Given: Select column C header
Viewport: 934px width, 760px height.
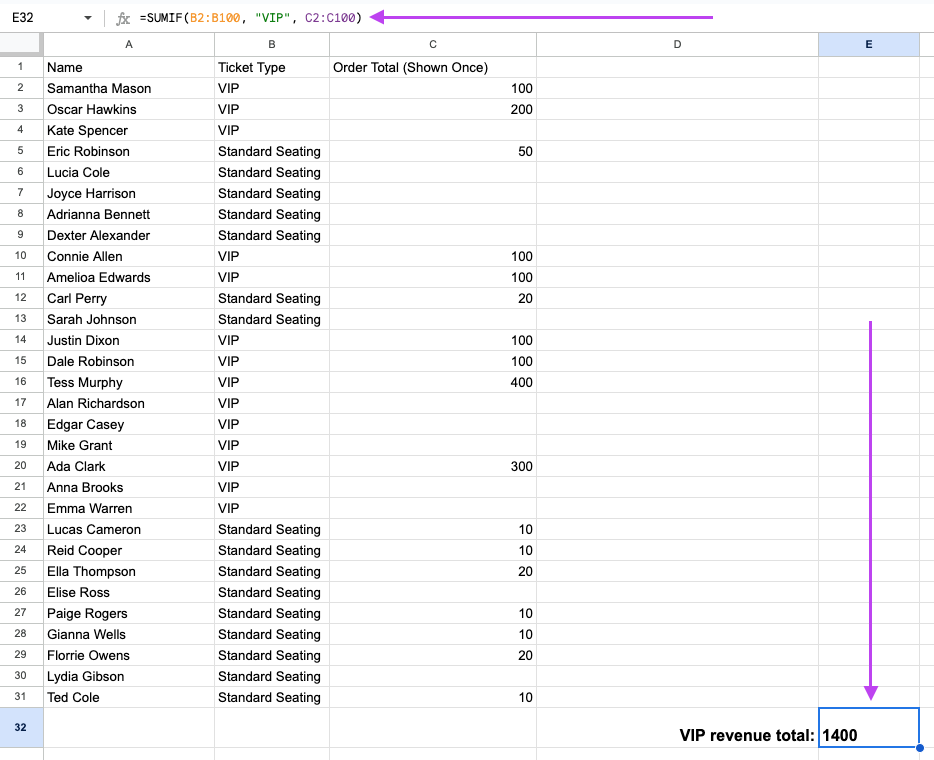Looking at the screenshot, I should [432, 44].
